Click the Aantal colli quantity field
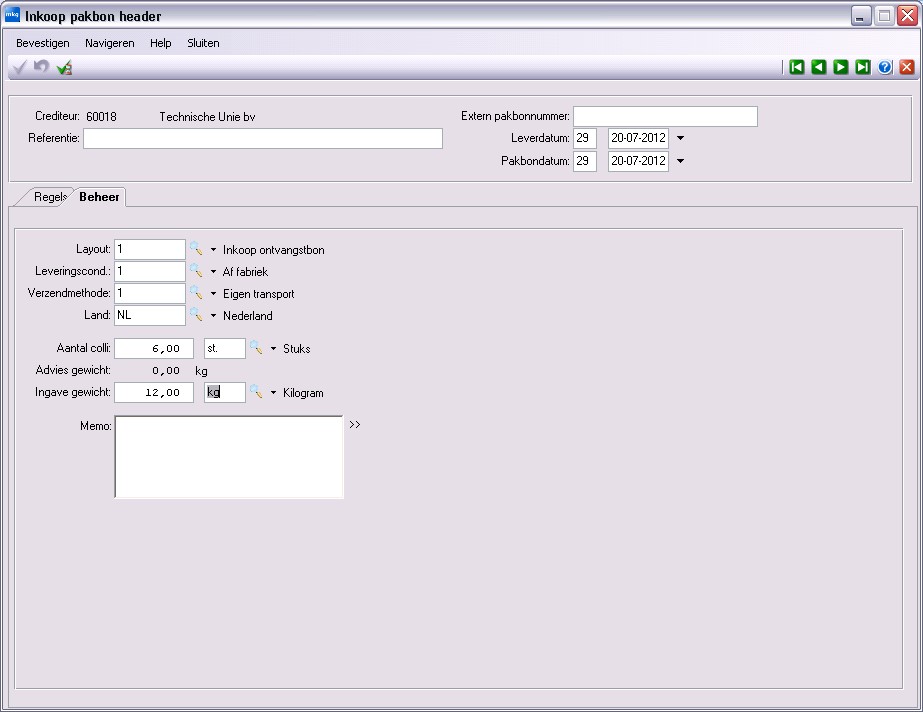 154,348
